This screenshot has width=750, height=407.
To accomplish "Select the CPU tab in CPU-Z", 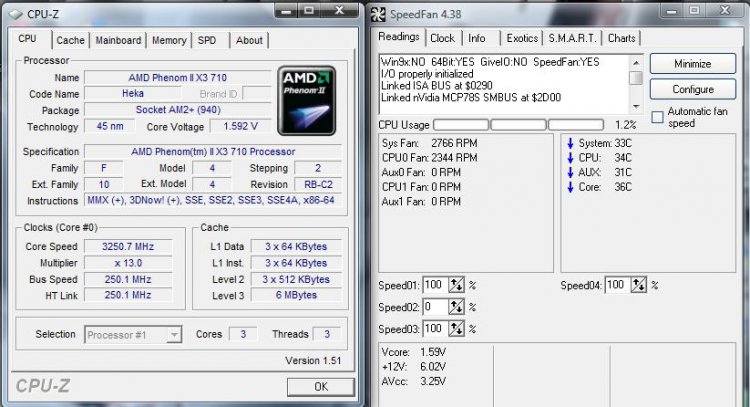I will (x=28, y=39).
